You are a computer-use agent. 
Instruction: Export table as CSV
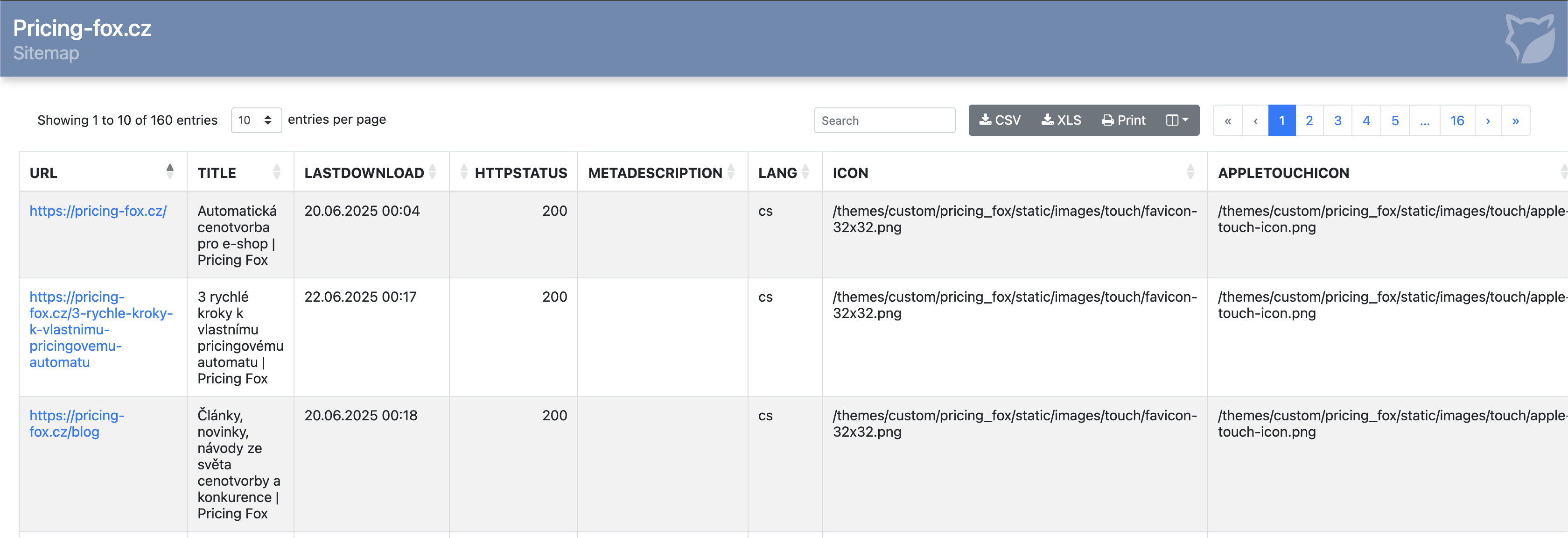[x=1000, y=120]
